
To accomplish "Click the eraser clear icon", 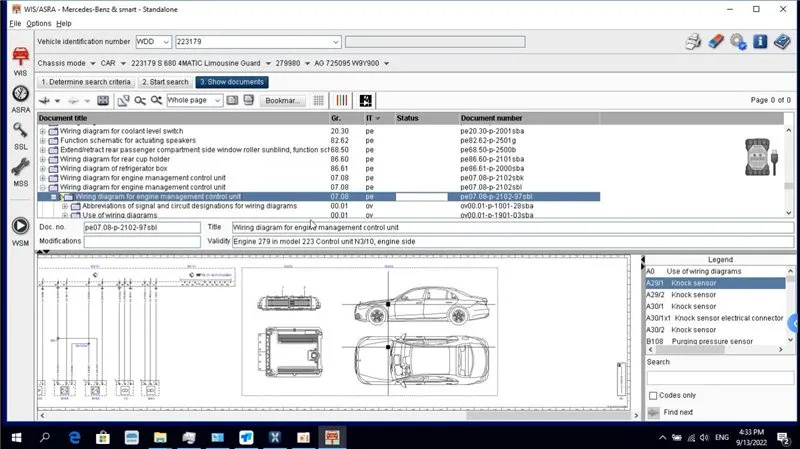I will click(x=716, y=41).
